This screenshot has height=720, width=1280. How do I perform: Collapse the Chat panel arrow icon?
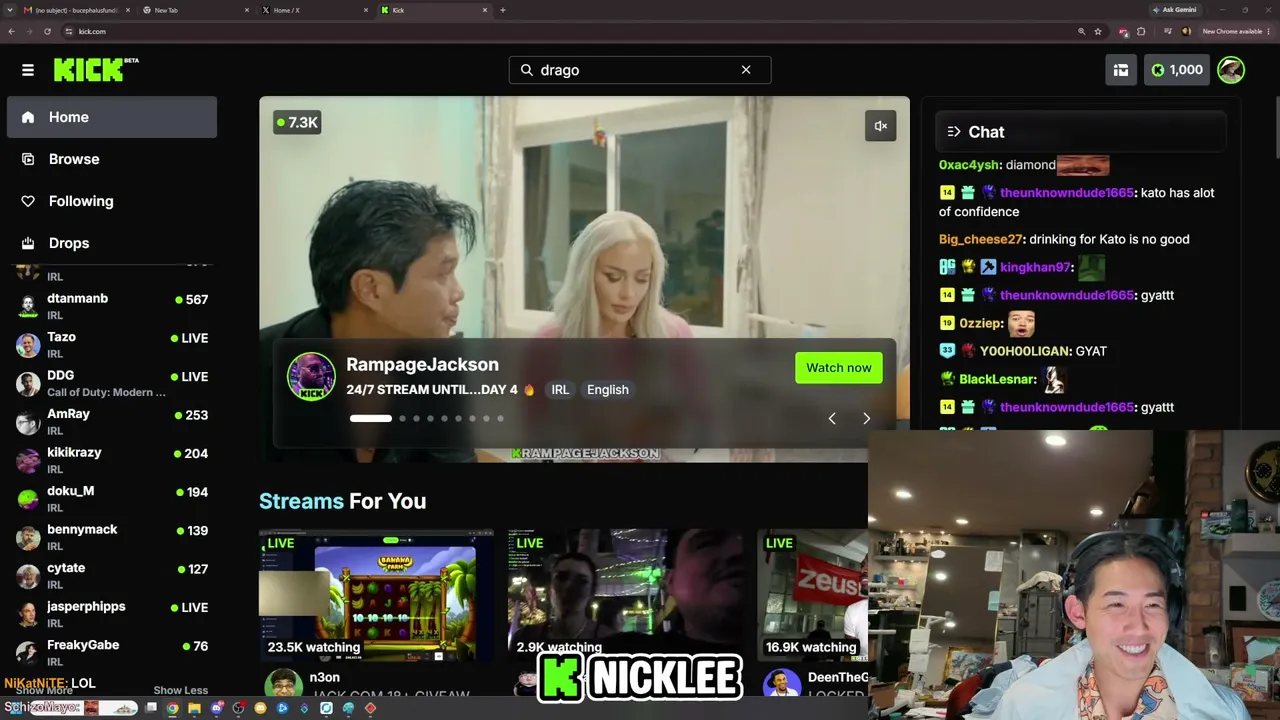coord(954,132)
